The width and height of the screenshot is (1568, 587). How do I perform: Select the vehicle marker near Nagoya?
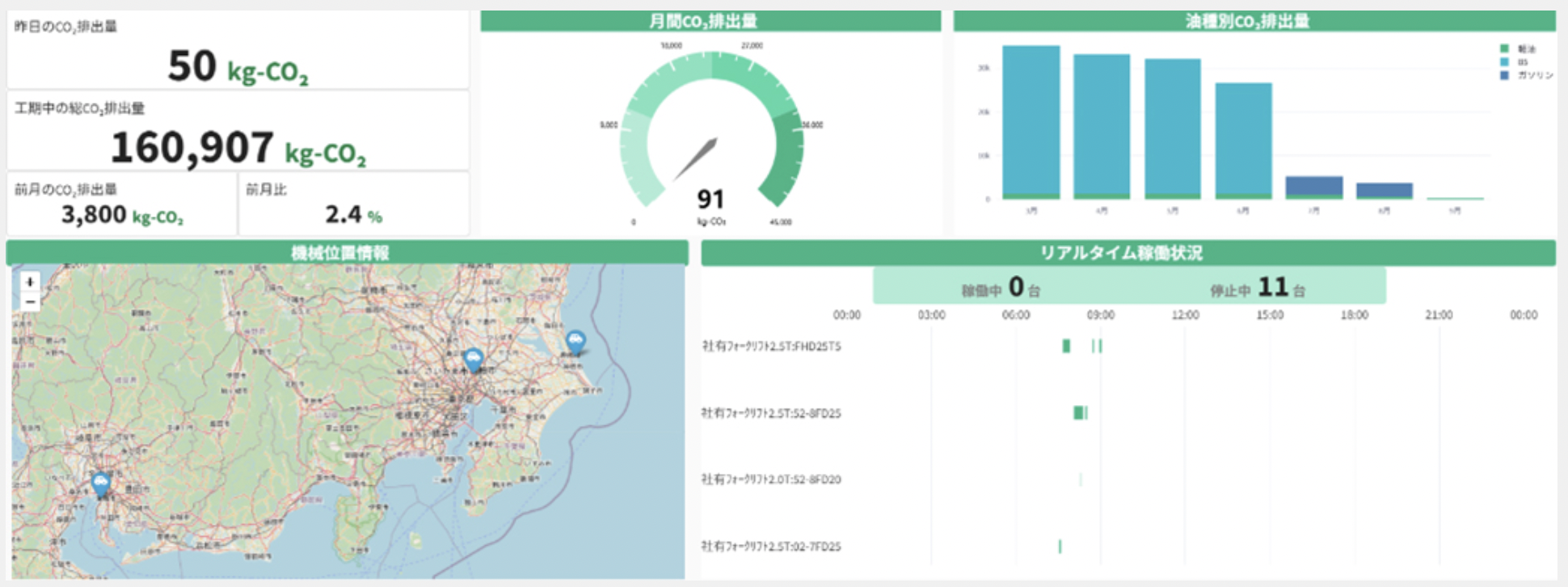point(100,484)
